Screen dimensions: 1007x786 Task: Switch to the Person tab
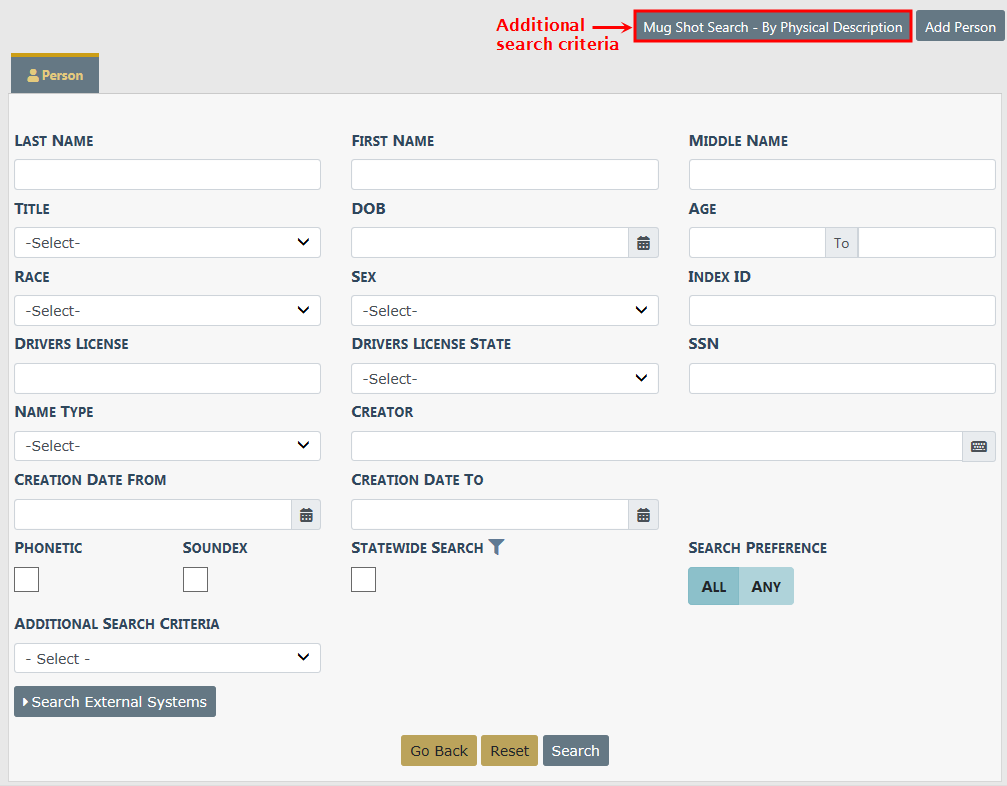tap(55, 75)
